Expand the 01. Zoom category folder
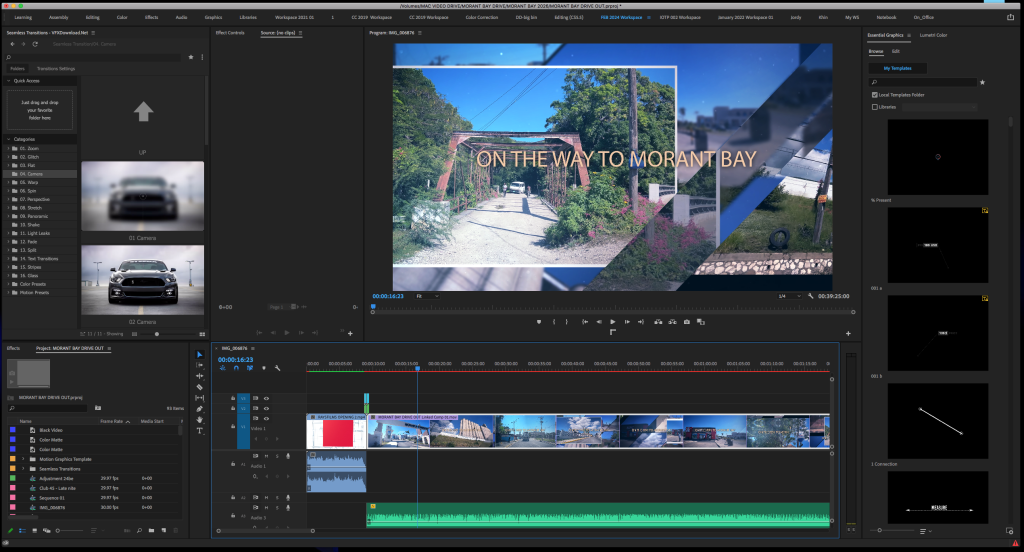This screenshot has height=552, width=1024. [8, 148]
